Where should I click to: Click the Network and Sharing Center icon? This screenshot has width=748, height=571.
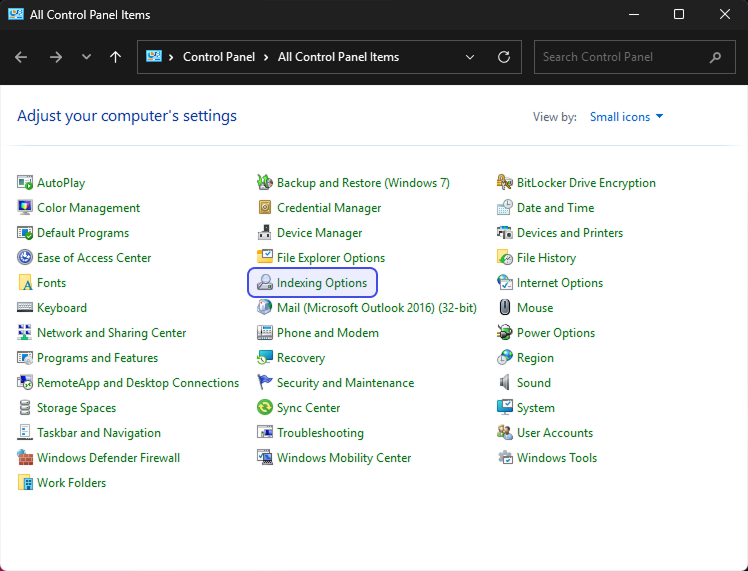point(25,332)
